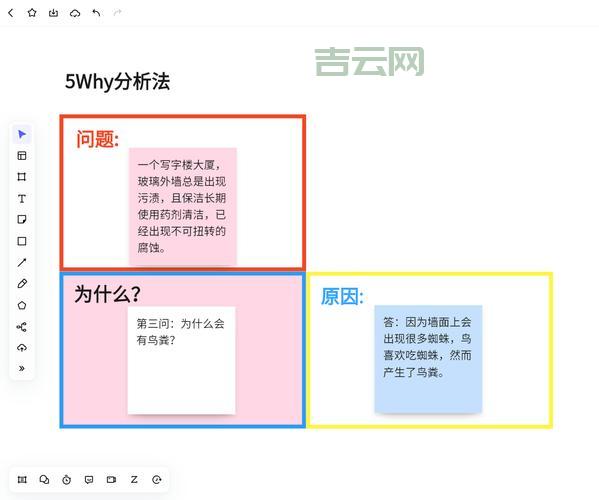Select blue sticky note starting with 答
This screenshot has height=500, width=599.
click(428, 359)
